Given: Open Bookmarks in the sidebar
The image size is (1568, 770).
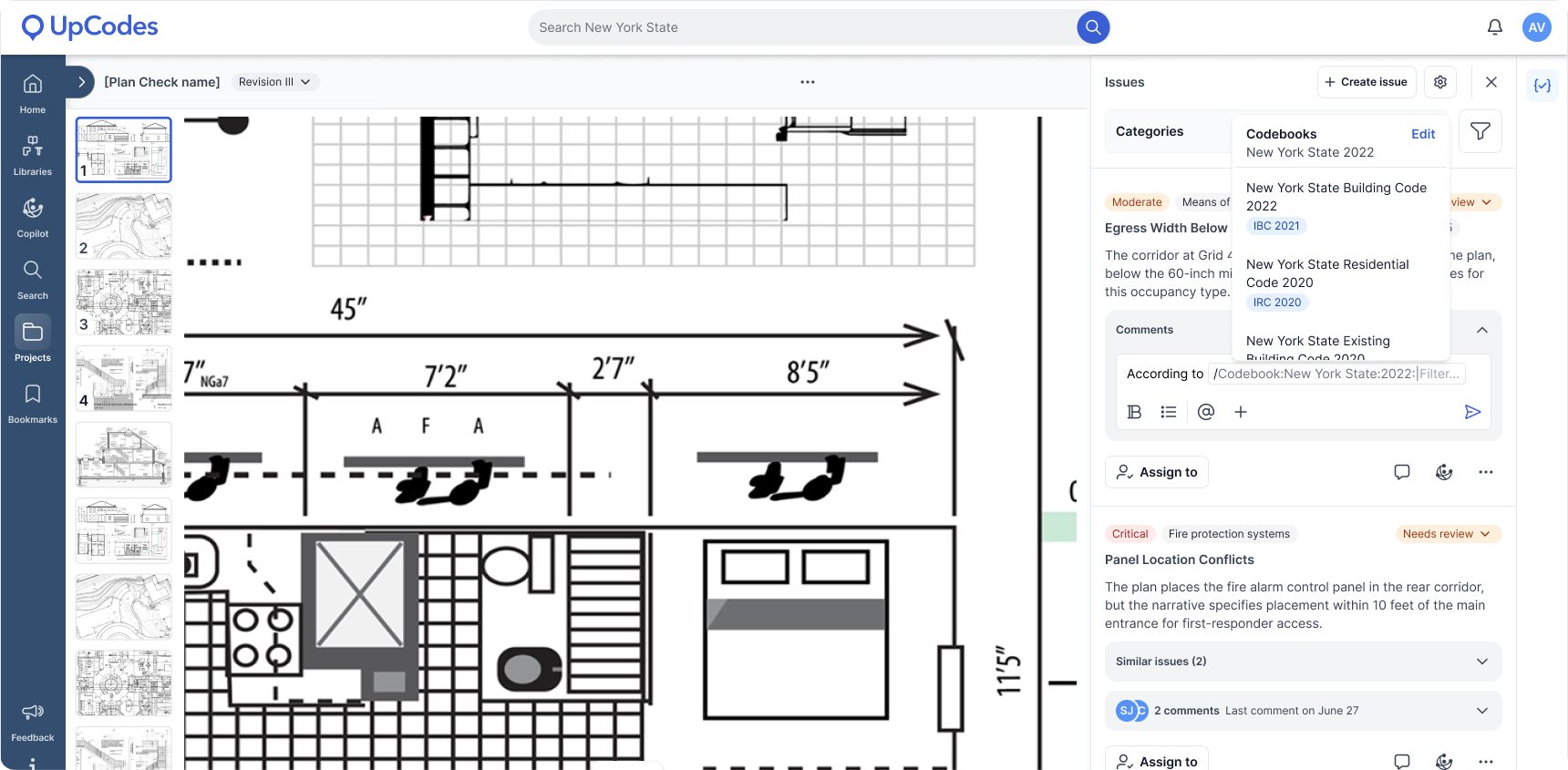Looking at the screenshot, I should click(33, 404).
